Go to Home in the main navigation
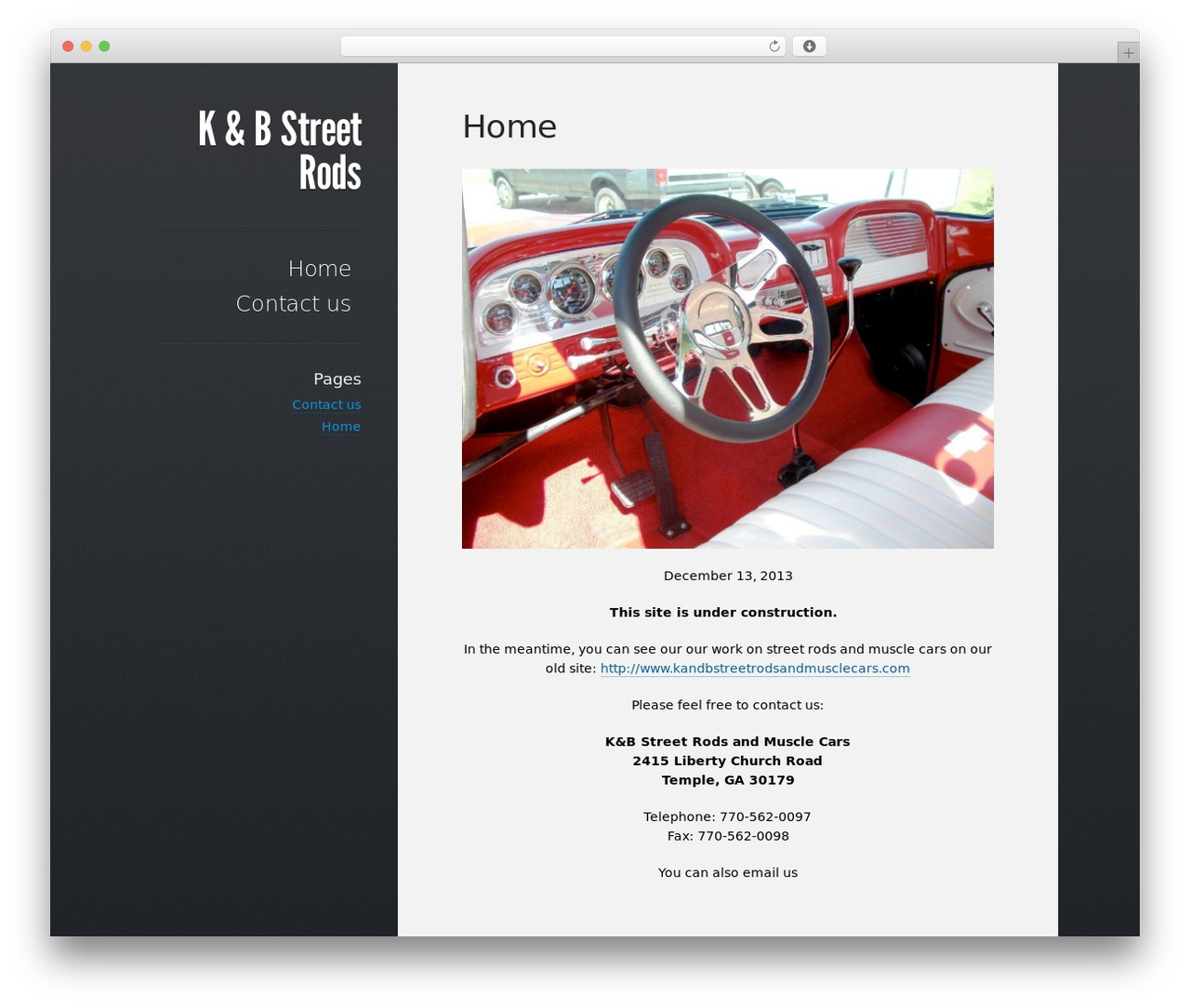The image size is (1190, 1008). coord(320,269)
